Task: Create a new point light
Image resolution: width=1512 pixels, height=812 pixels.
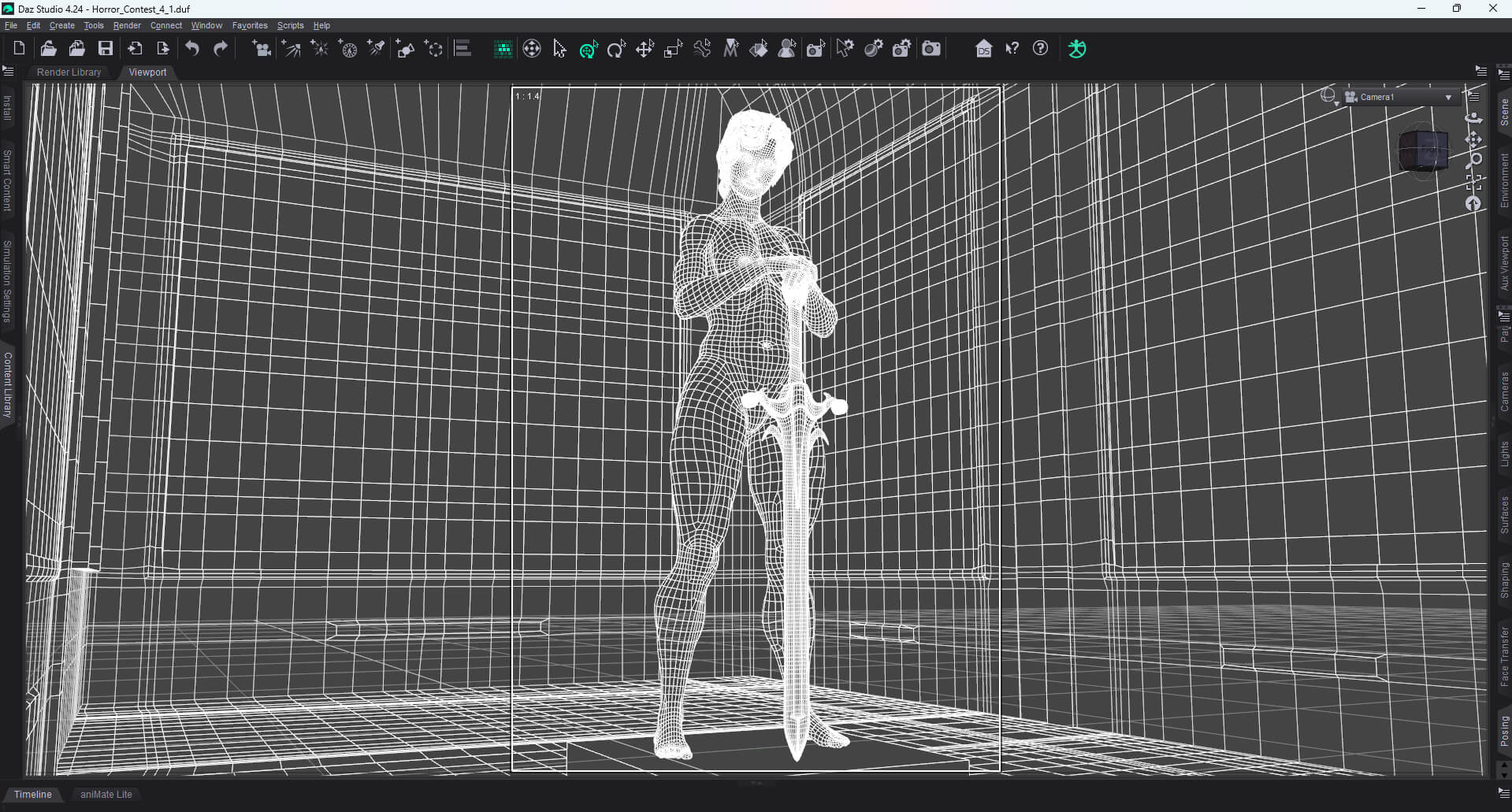Action: (x=320, y=49)
